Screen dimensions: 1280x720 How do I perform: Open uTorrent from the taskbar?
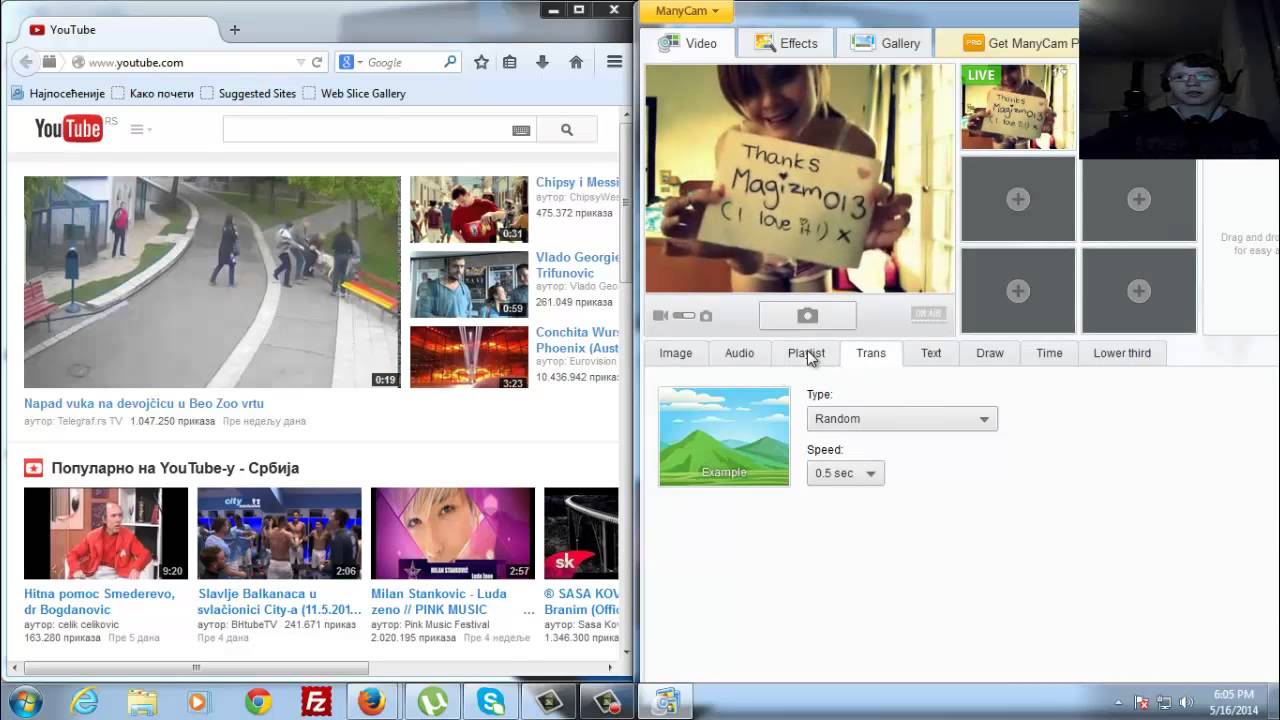433,702
